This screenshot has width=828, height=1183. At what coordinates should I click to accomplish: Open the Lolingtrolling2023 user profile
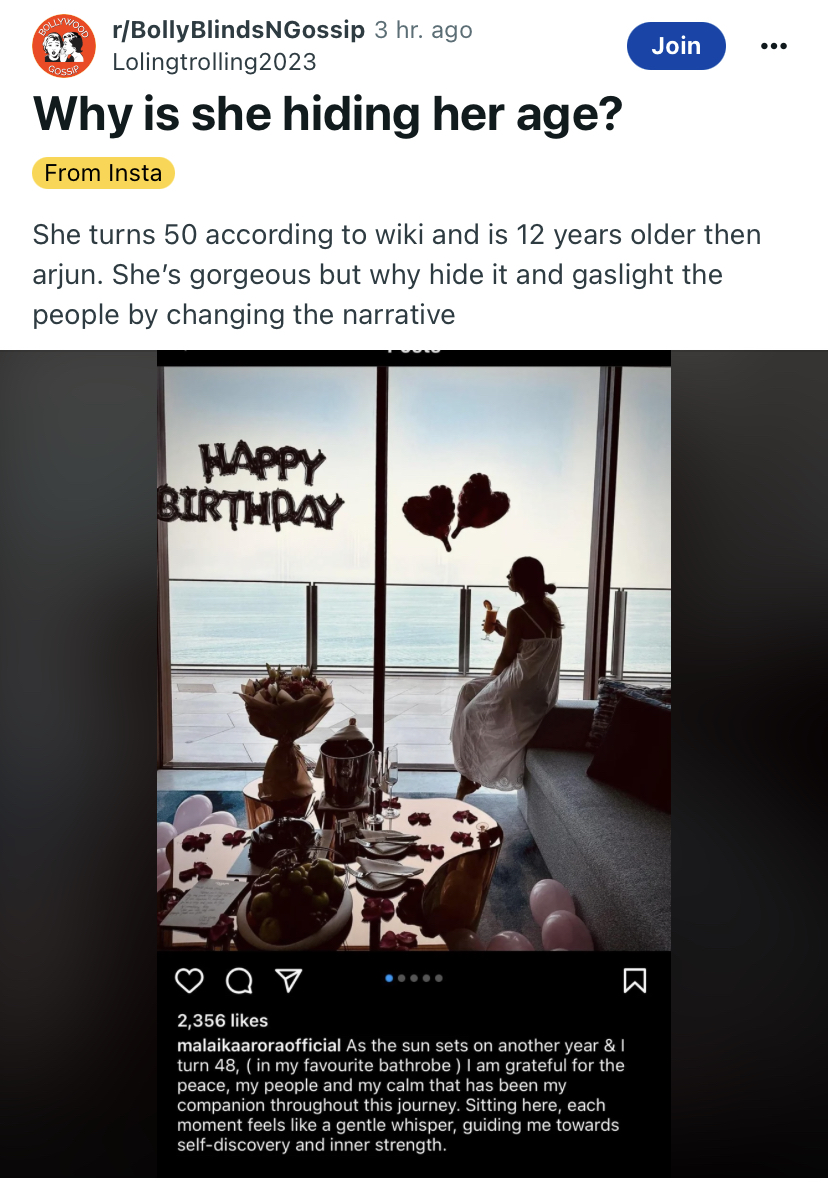tap(214, 62)
